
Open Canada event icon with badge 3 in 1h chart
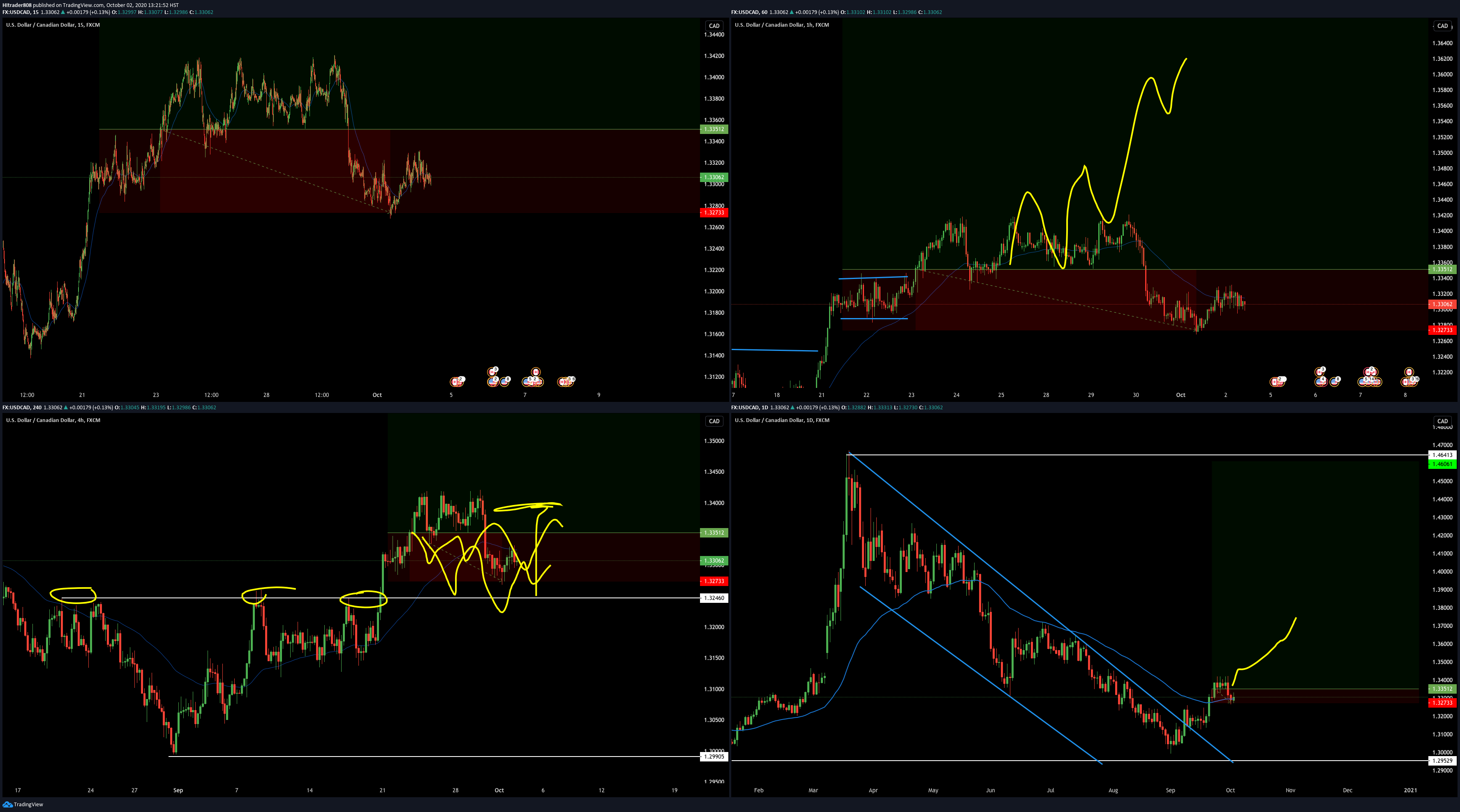coord(1319,372)
